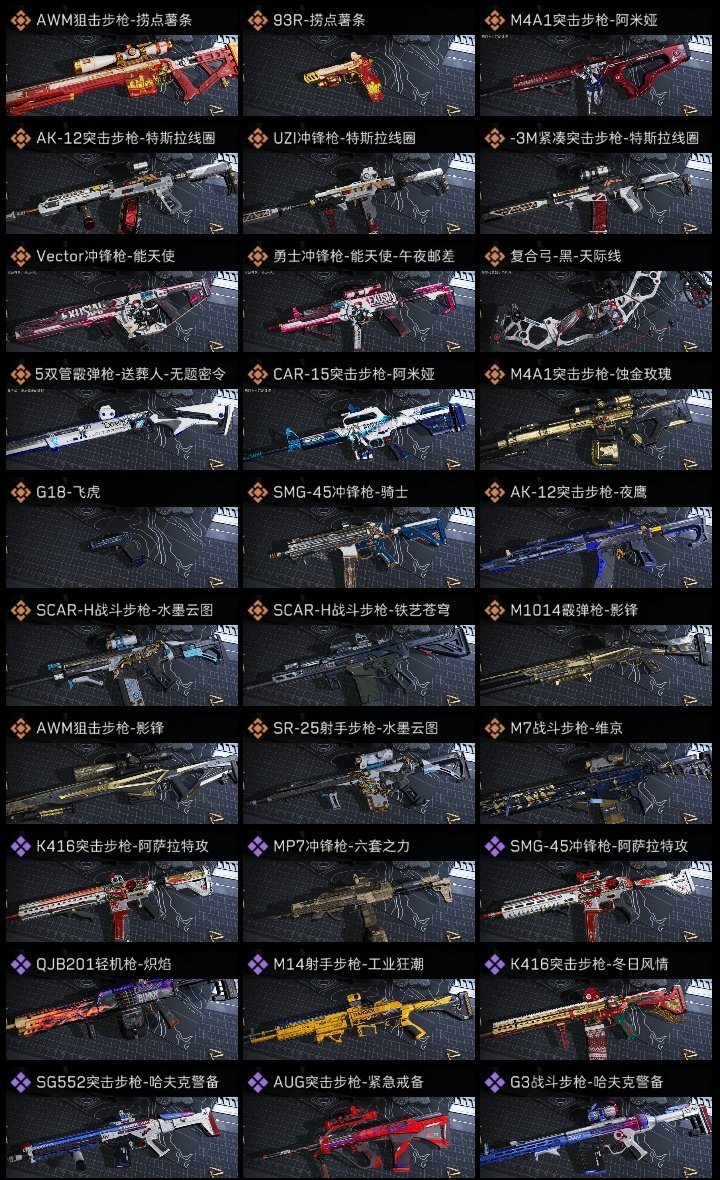This screenshot has width=720, height=1180.
Task: Click the orange rarity icon beside AWM狙击步枪-捞点薯条
Action: point(20,20)
